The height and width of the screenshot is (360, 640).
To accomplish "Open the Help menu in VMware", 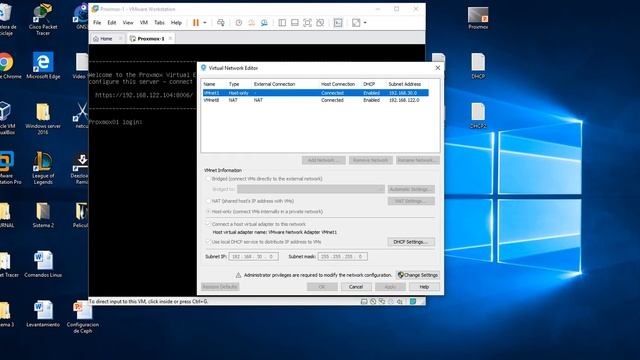I will 176,23.
